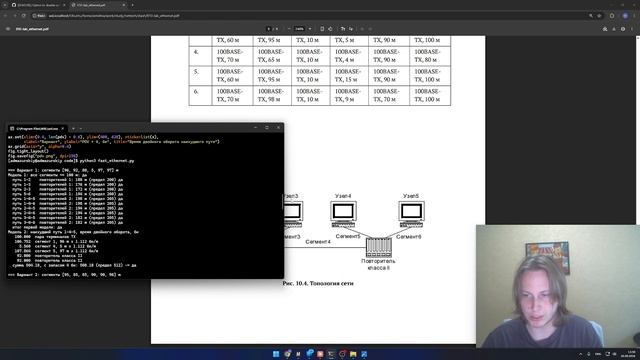The image size is (640, 360).
Task: Close the lab_ethernet.pdf browser tab
Action: click(124, 5)
